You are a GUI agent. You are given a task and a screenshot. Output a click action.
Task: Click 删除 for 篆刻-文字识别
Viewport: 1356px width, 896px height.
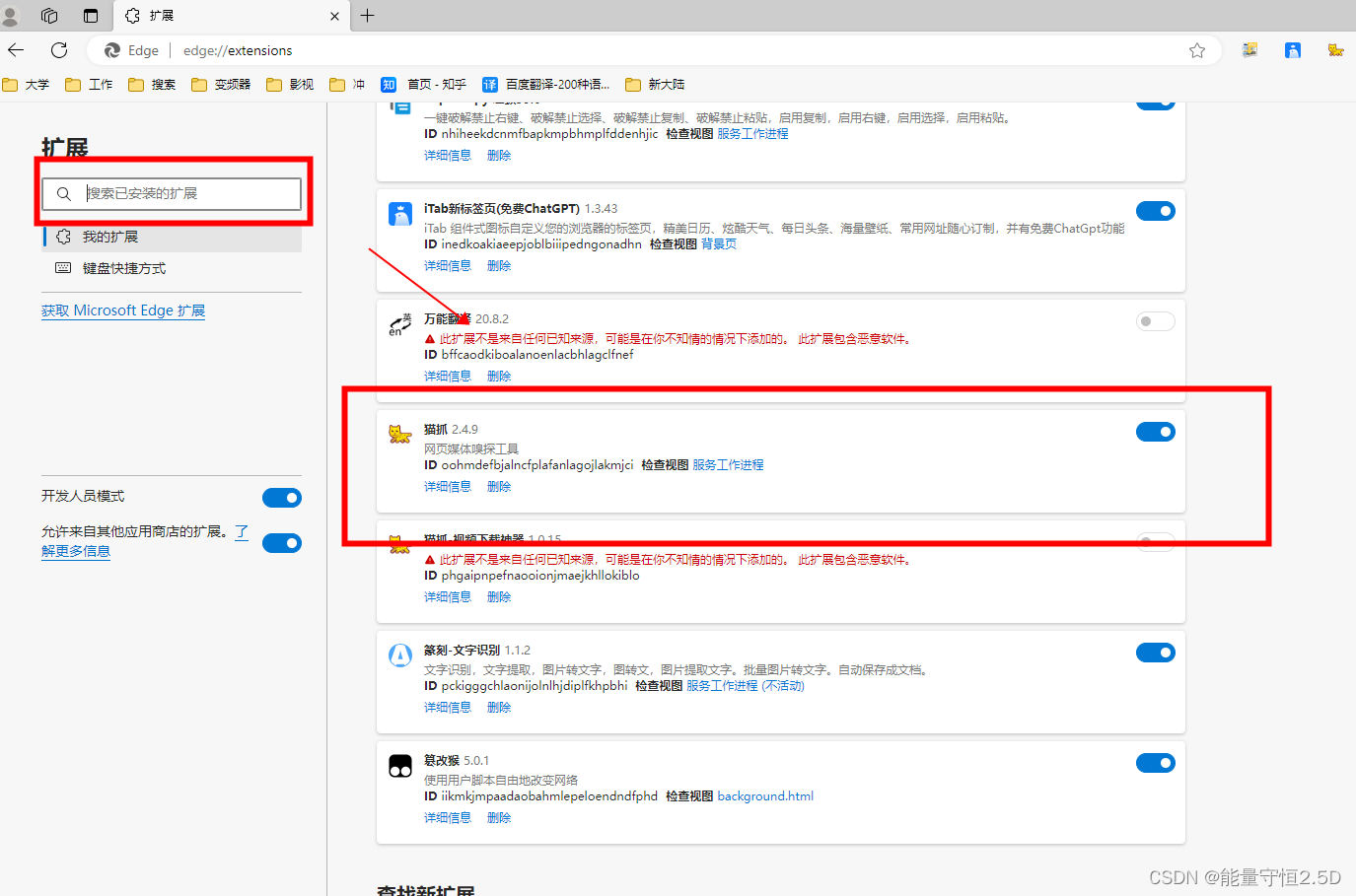click(499, 708)
